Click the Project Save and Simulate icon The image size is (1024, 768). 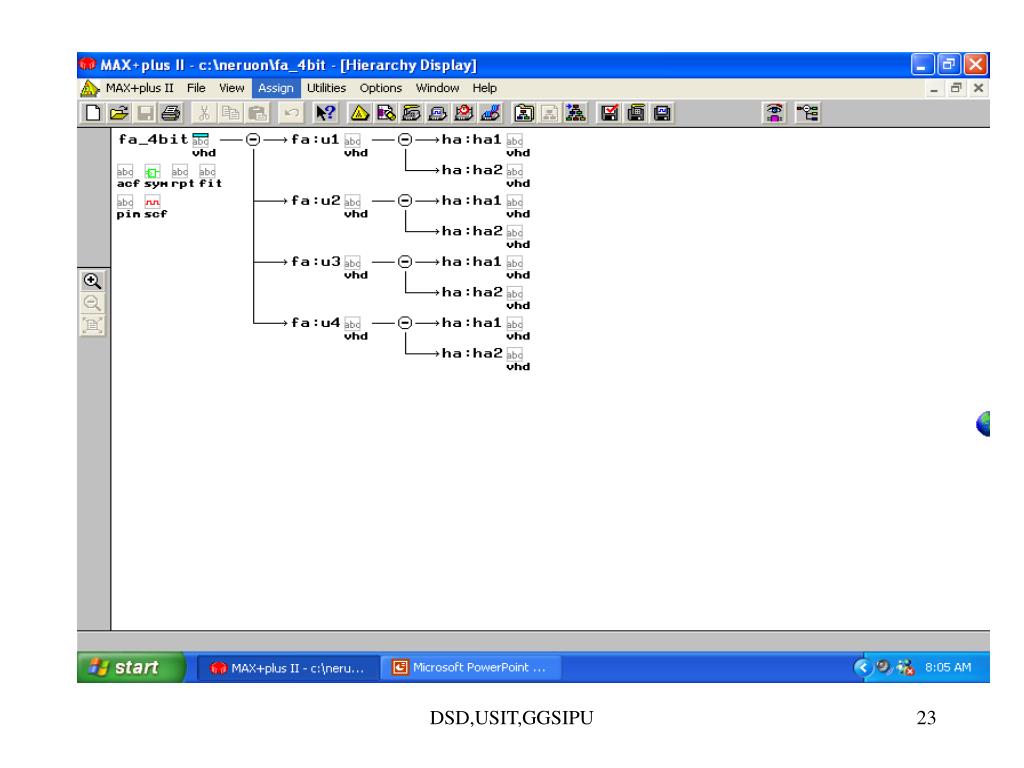pyautogui.click(x=662, y=113)
